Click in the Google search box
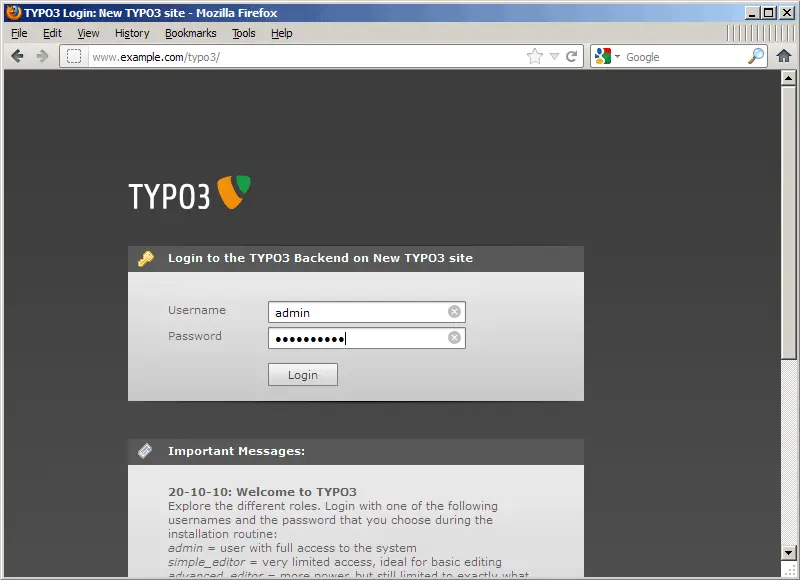This screenshot has height=580, width=800. point(682,57)
